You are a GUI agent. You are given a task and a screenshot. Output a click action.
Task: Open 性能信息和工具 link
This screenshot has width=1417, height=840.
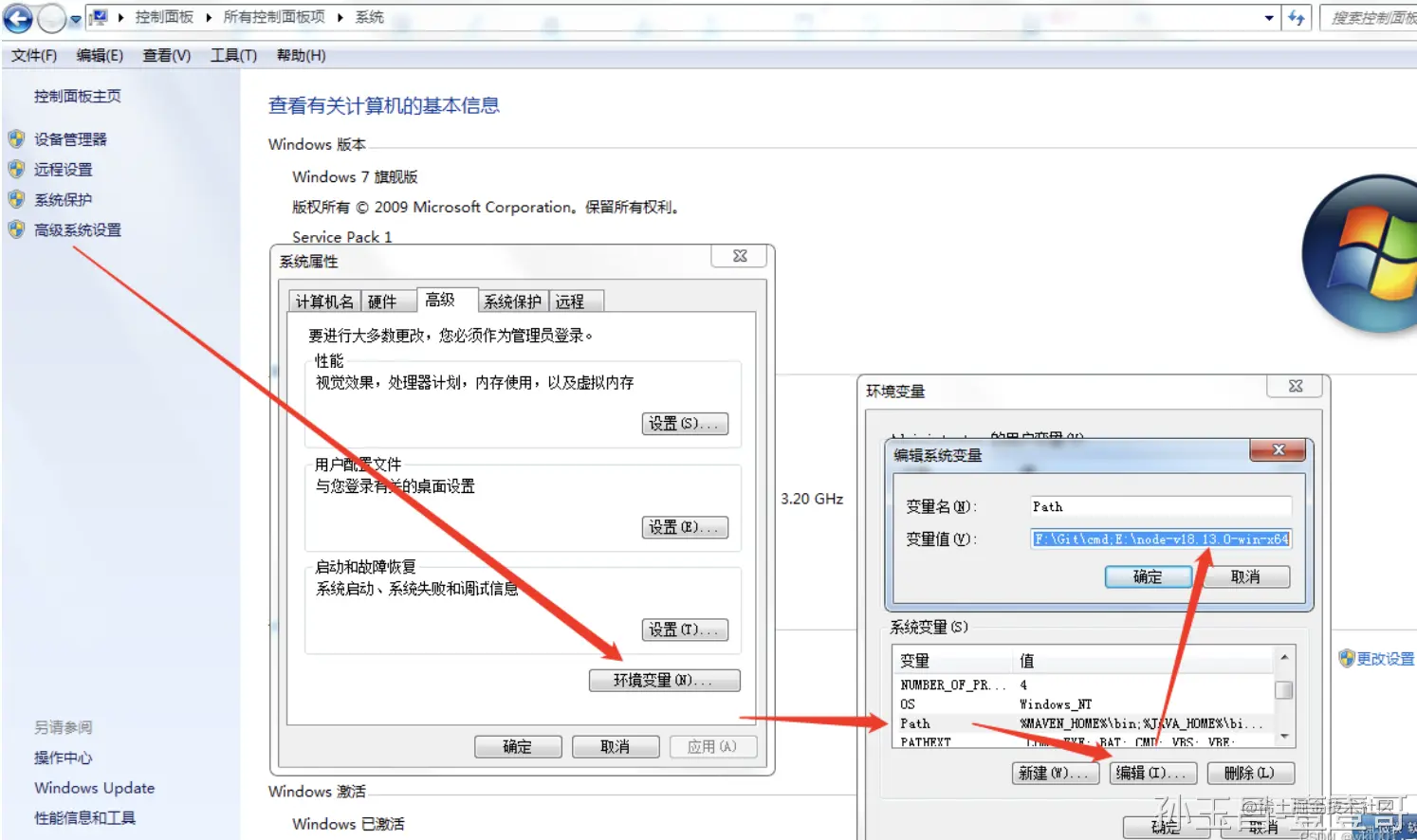tap(84, 818)
